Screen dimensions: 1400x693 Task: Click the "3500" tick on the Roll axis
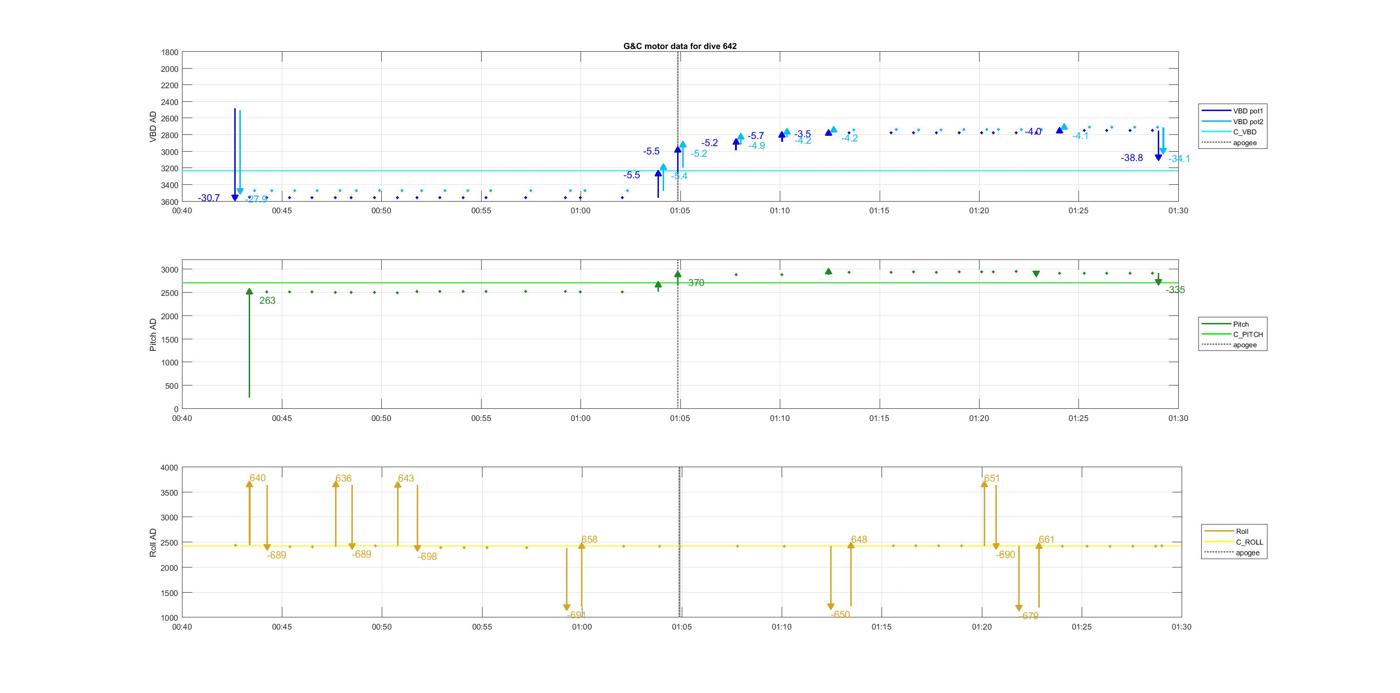[170, 492]
